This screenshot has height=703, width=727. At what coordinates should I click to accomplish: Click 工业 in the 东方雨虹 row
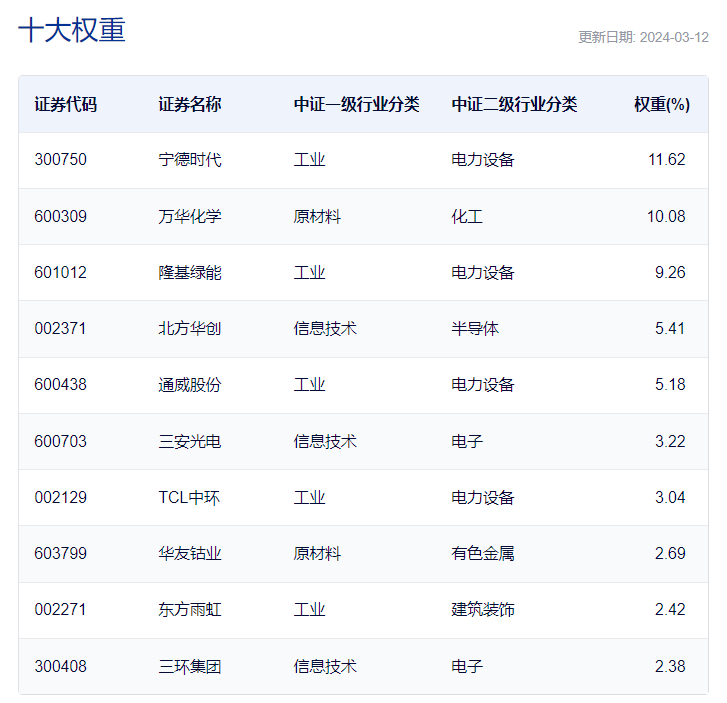pyautogui.click(x=309, y=609)
